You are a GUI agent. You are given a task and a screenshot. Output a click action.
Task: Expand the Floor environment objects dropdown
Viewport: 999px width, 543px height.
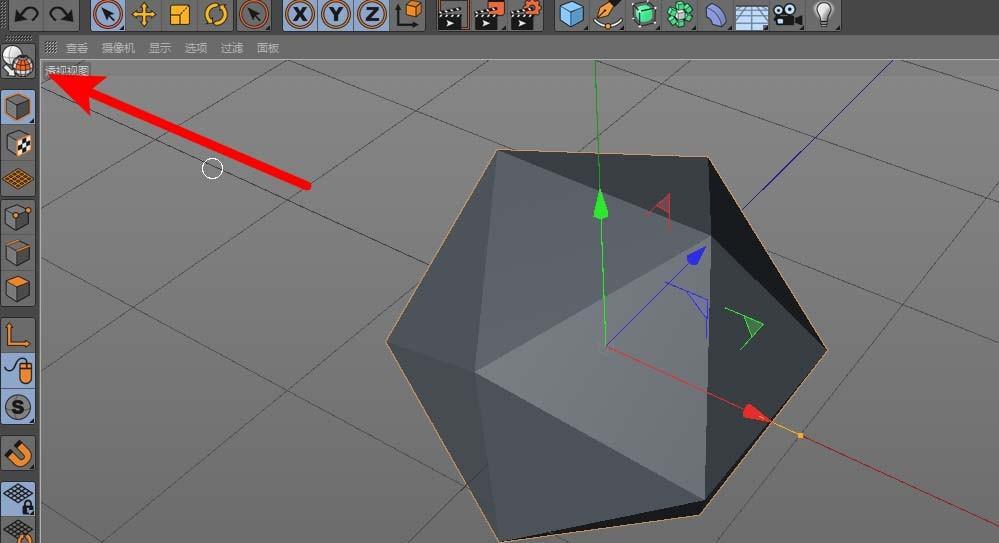coord(751,14)
